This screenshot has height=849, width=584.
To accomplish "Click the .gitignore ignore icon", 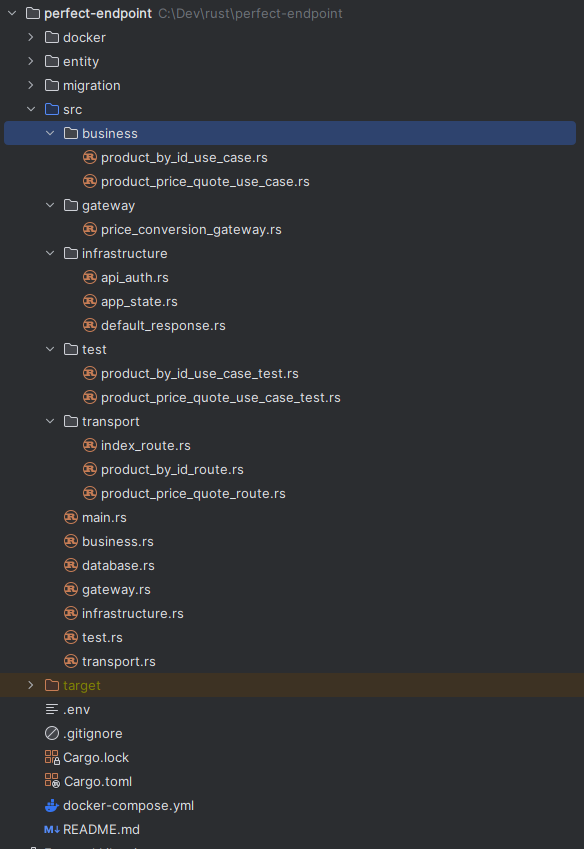I will pos(52,733).
